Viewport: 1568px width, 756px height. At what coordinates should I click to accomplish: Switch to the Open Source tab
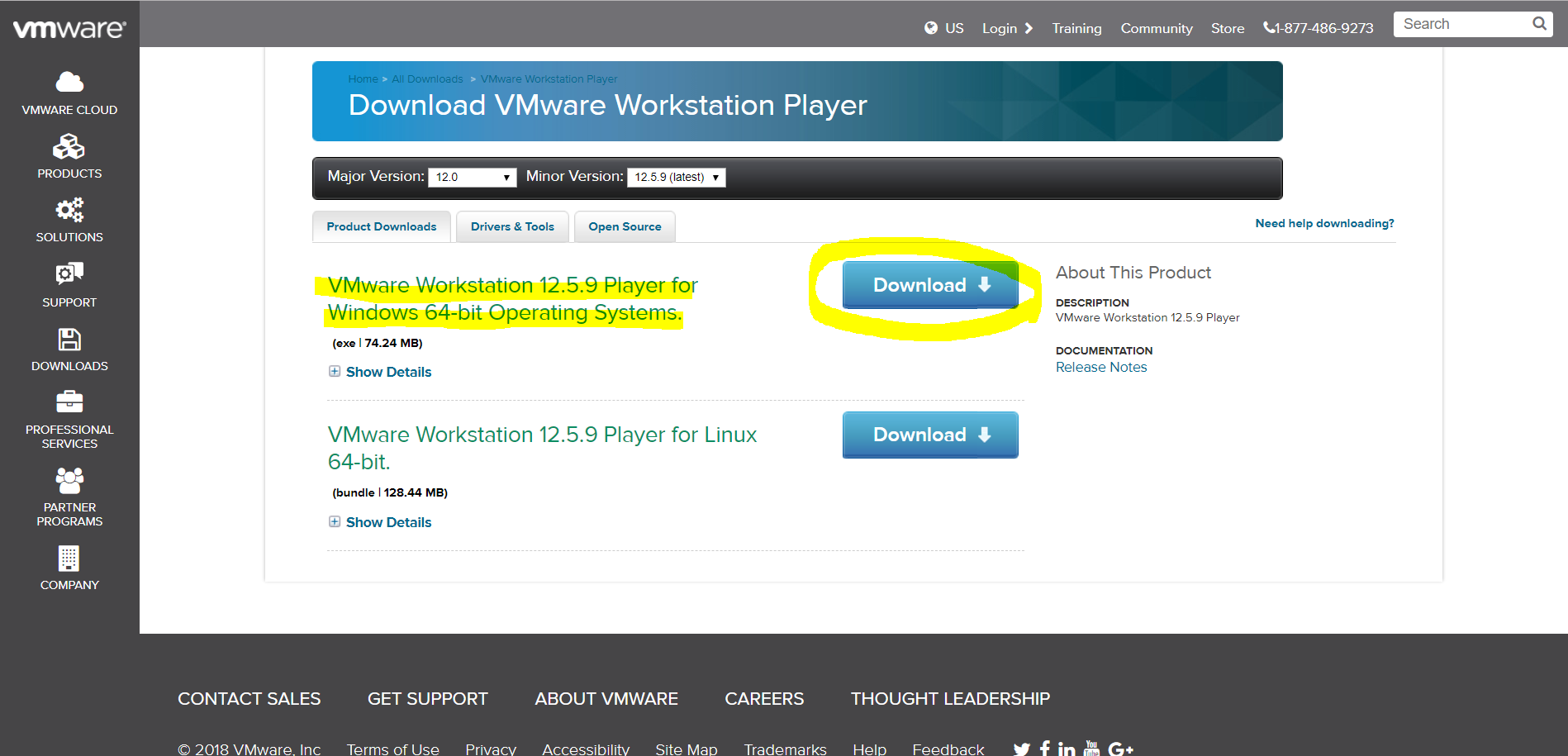(x=625, y=226)
